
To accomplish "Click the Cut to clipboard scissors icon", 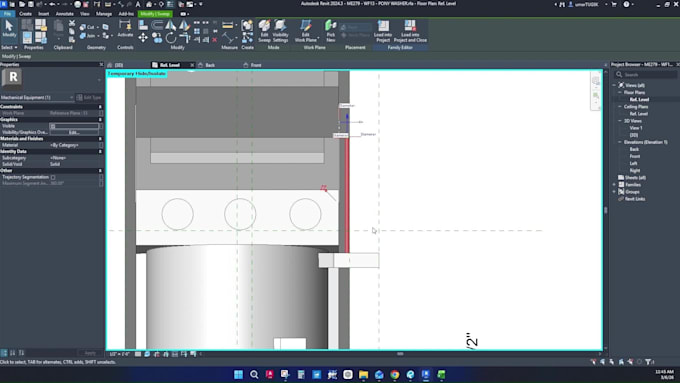I will (x=72, y=23).
